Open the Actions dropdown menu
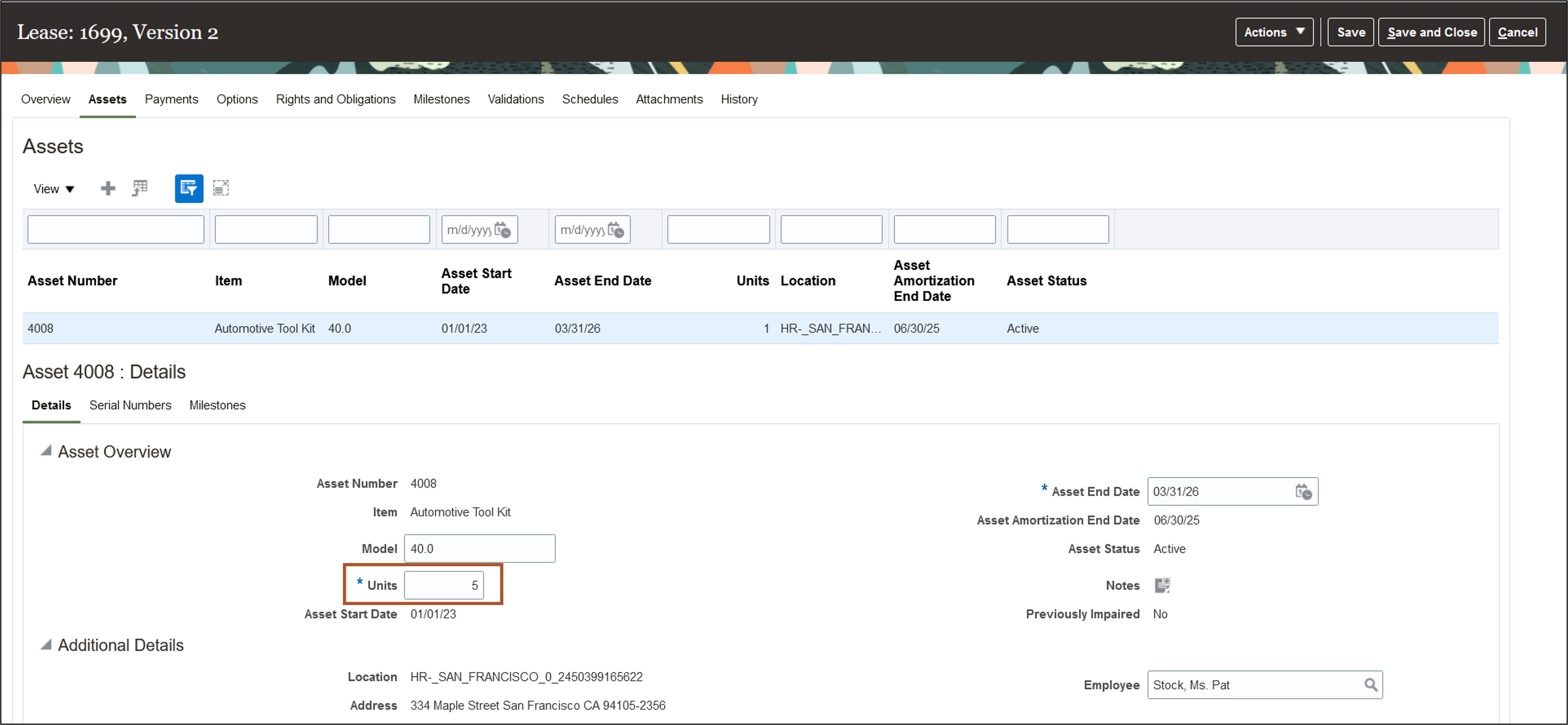The image size is (1568, 725). [x=1273, y=32]
